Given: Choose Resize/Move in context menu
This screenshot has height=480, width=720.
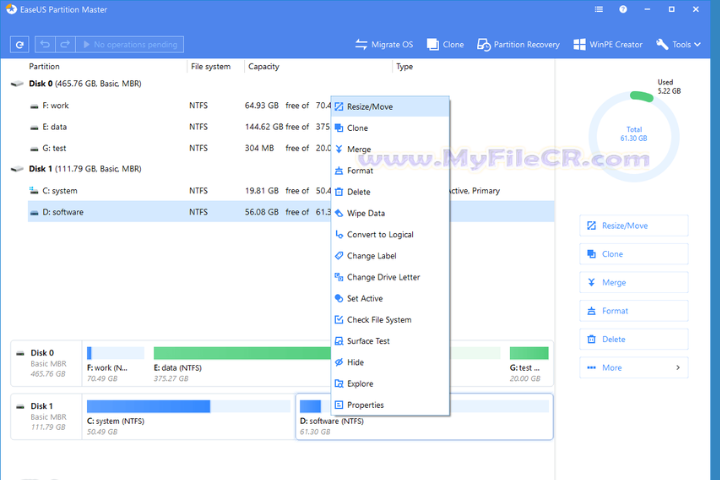Looking at the screenshot, I should click(x=390, y=107).
